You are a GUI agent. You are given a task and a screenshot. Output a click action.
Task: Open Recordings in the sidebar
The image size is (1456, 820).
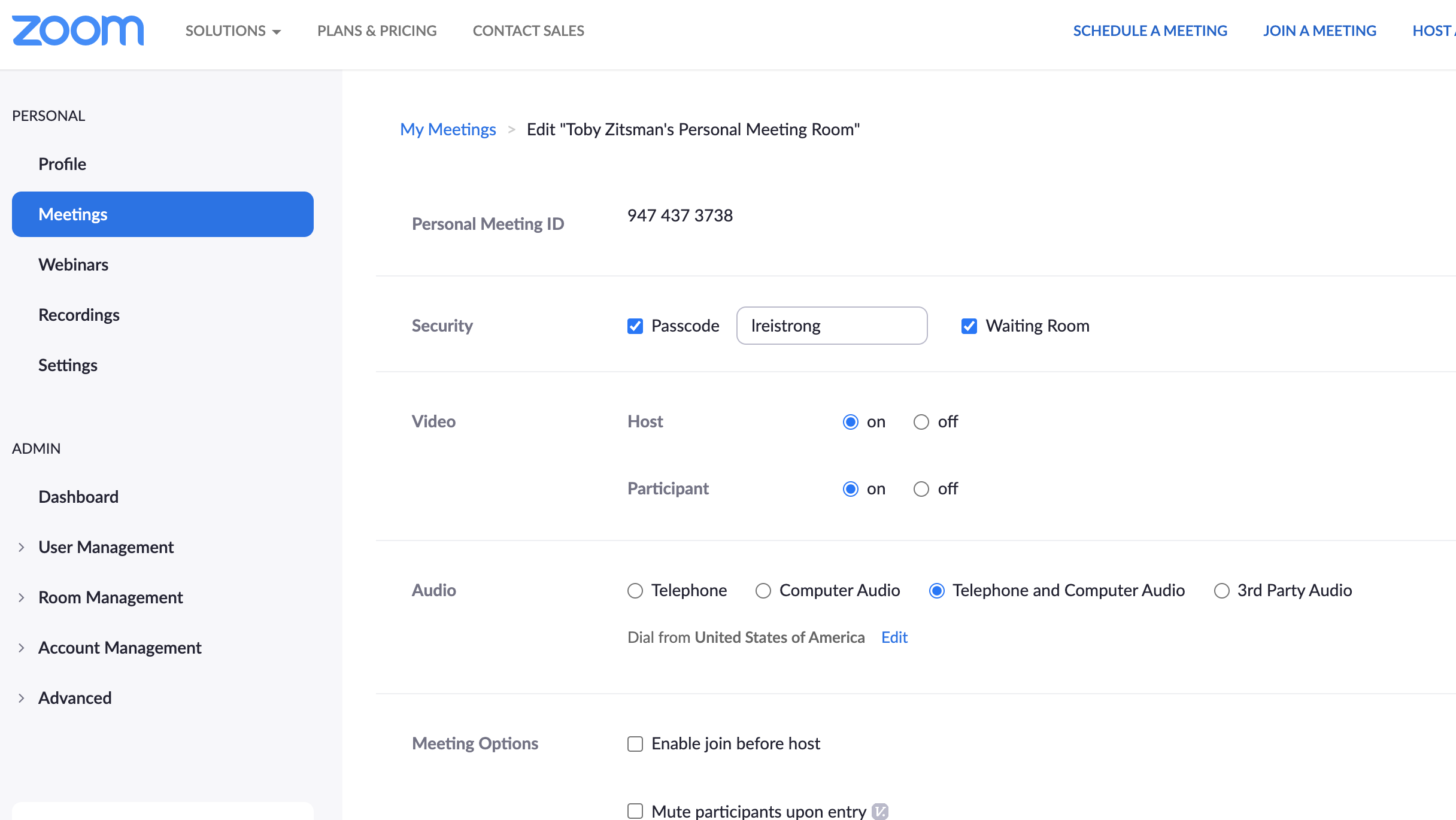pos(79,315)
